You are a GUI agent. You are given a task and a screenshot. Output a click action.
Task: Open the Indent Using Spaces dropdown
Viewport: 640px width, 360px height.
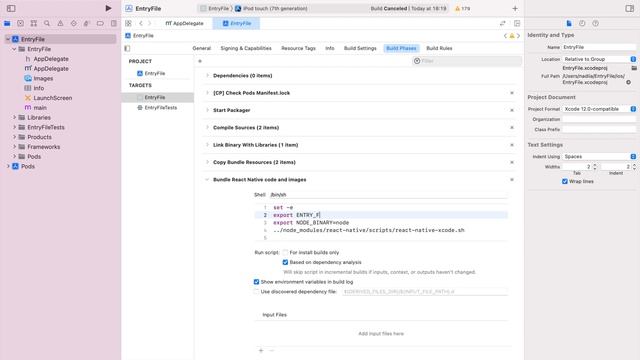(599, 157)
